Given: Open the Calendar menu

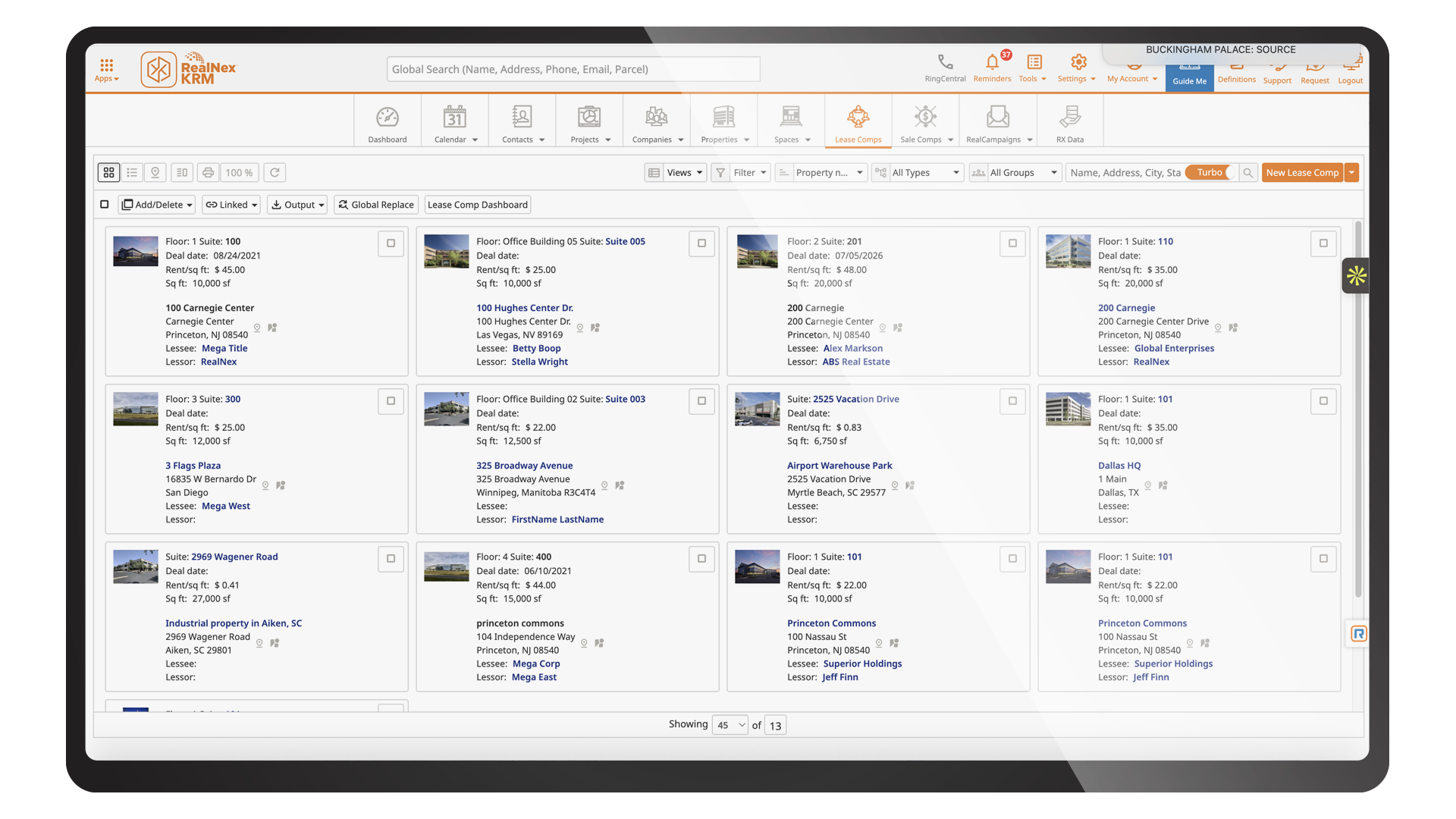Looking at the screenshot, I should coord(455,124).
